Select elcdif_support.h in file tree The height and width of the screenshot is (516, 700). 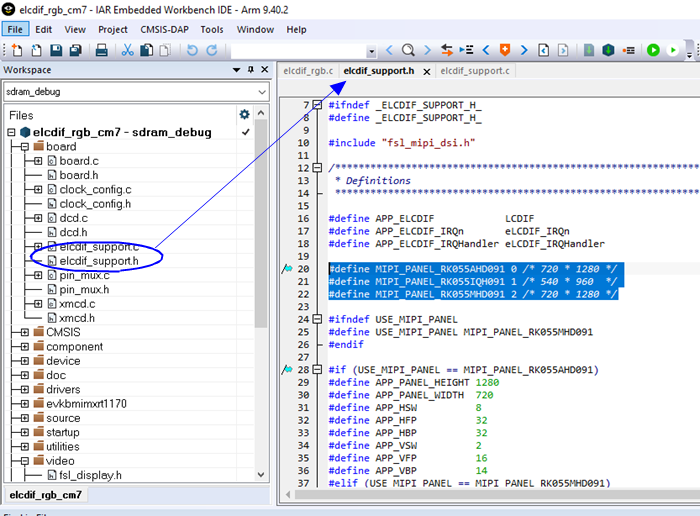(x=98, y=261)
